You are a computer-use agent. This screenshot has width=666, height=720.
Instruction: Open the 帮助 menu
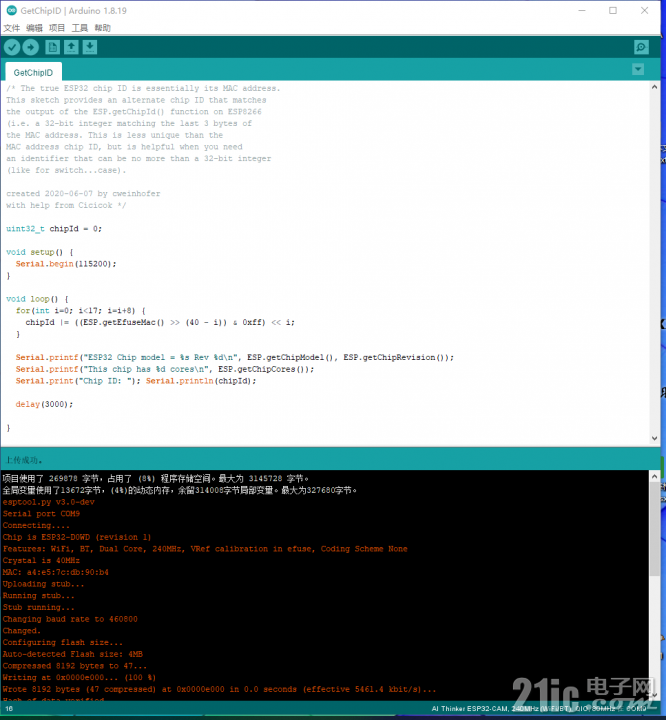tap(102, 28)
